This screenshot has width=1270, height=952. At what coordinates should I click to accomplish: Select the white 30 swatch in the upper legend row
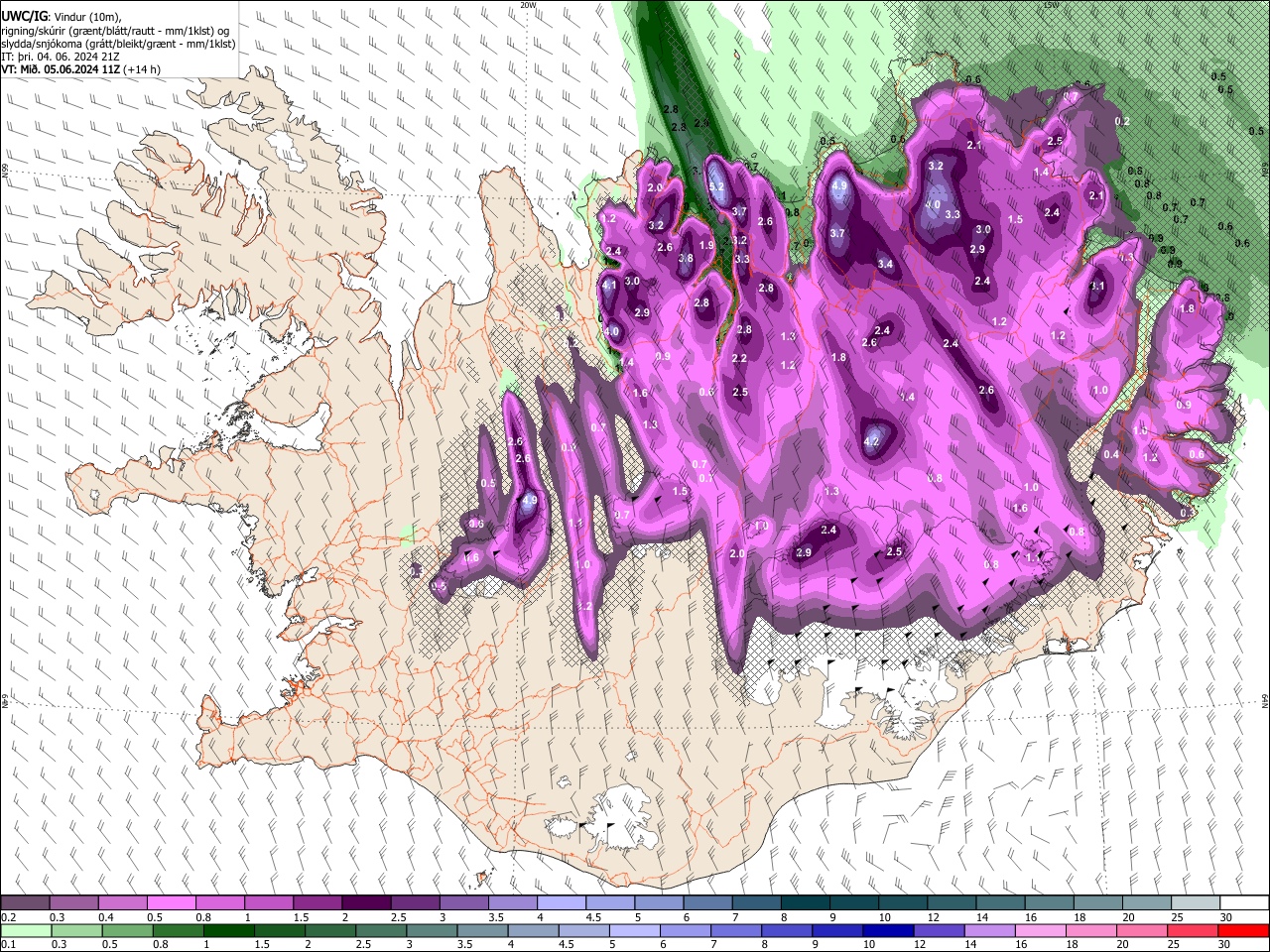[x=1243, y=903]
